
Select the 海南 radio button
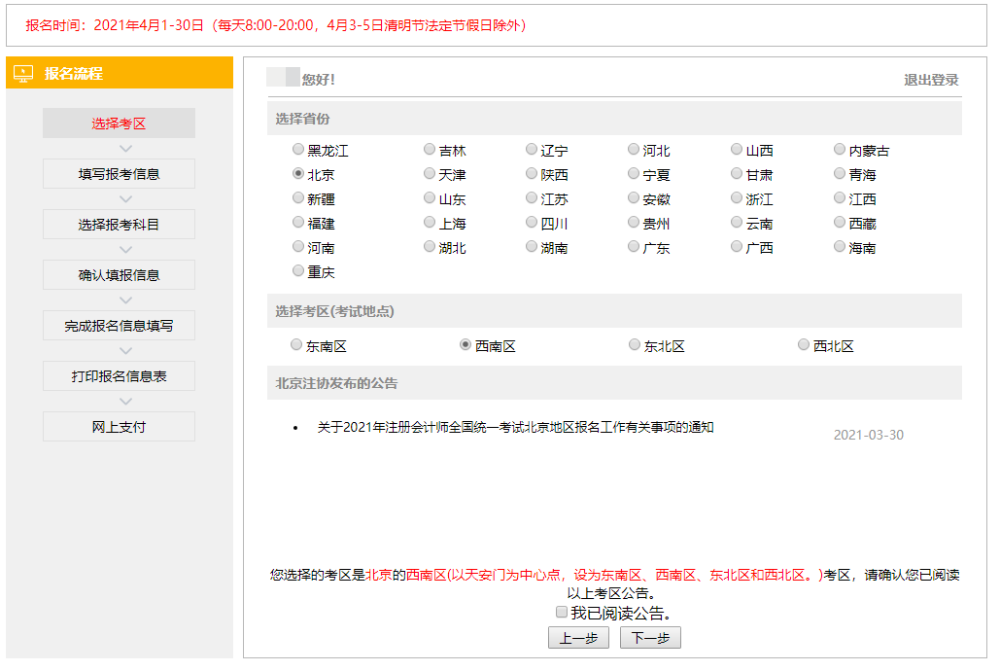point(839,246)
